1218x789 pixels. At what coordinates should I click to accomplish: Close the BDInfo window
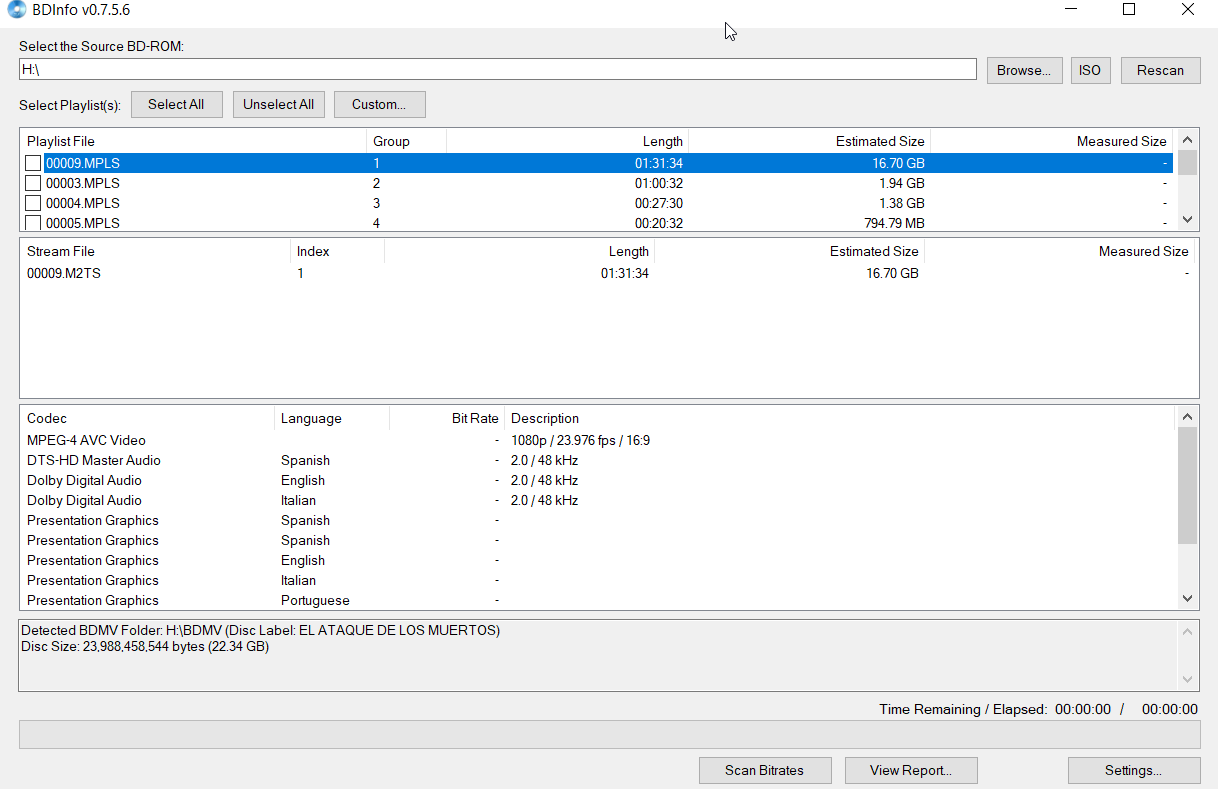1188,10
